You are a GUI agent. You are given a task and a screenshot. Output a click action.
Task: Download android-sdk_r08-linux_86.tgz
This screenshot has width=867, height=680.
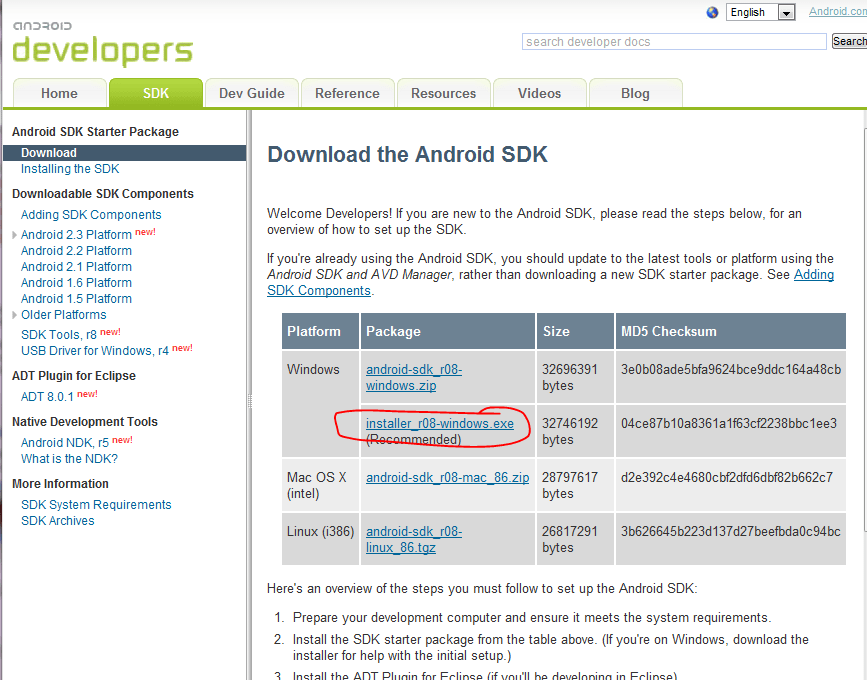point(414,539)
